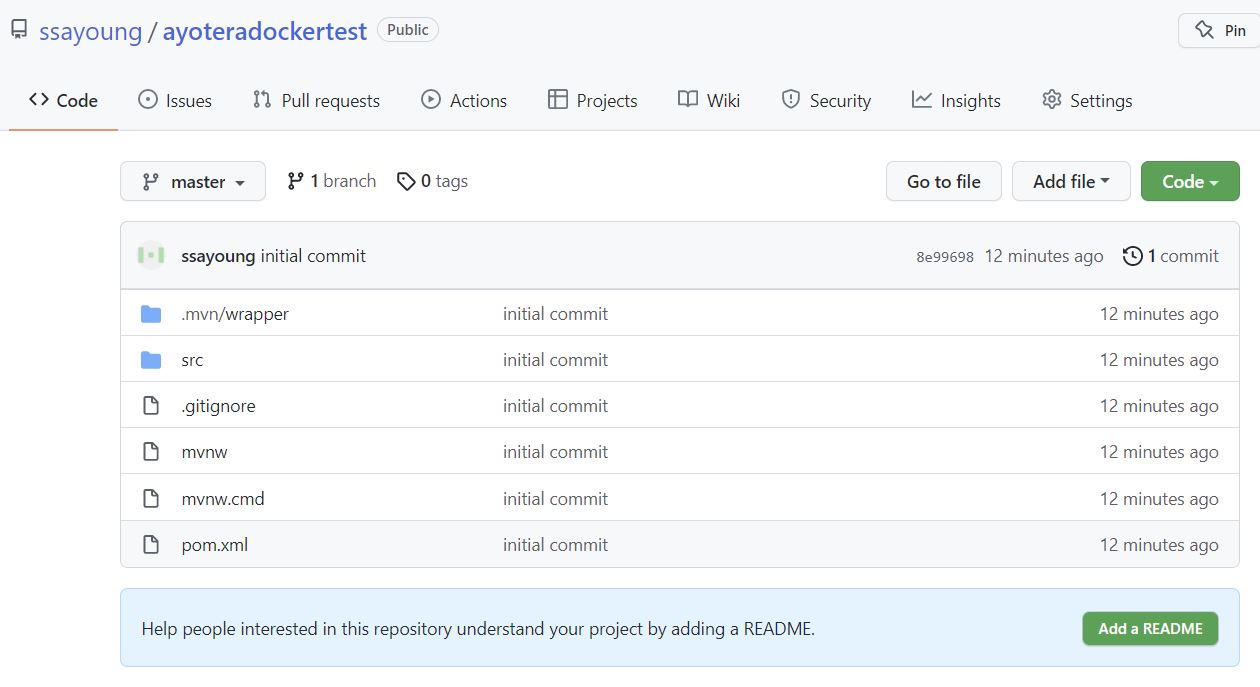Viewport: 1260px width, 687px height.
Task: Click the branch icon beside 1 branch
Action: pos(295,181)
